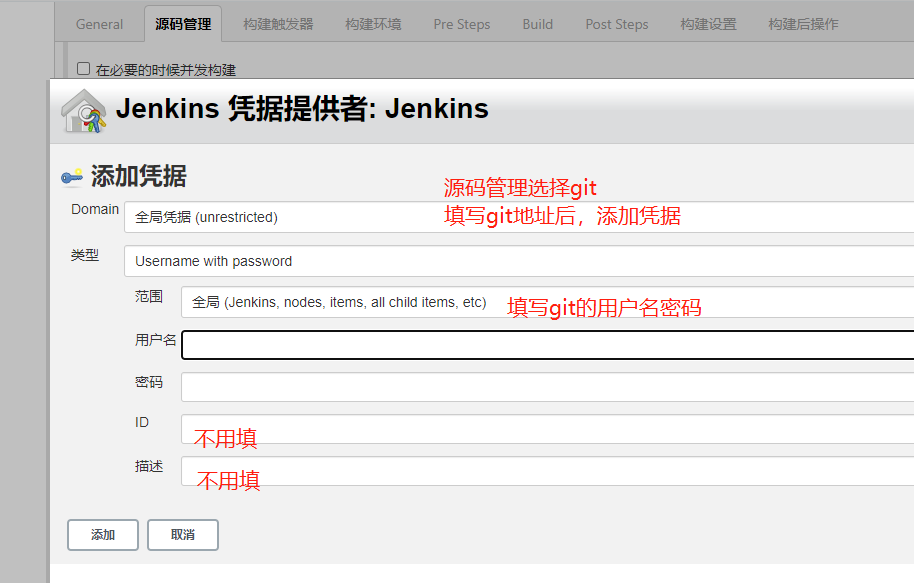Open the General tab
This screenshot has height=583, width=914.
click(x=99, y=24)
